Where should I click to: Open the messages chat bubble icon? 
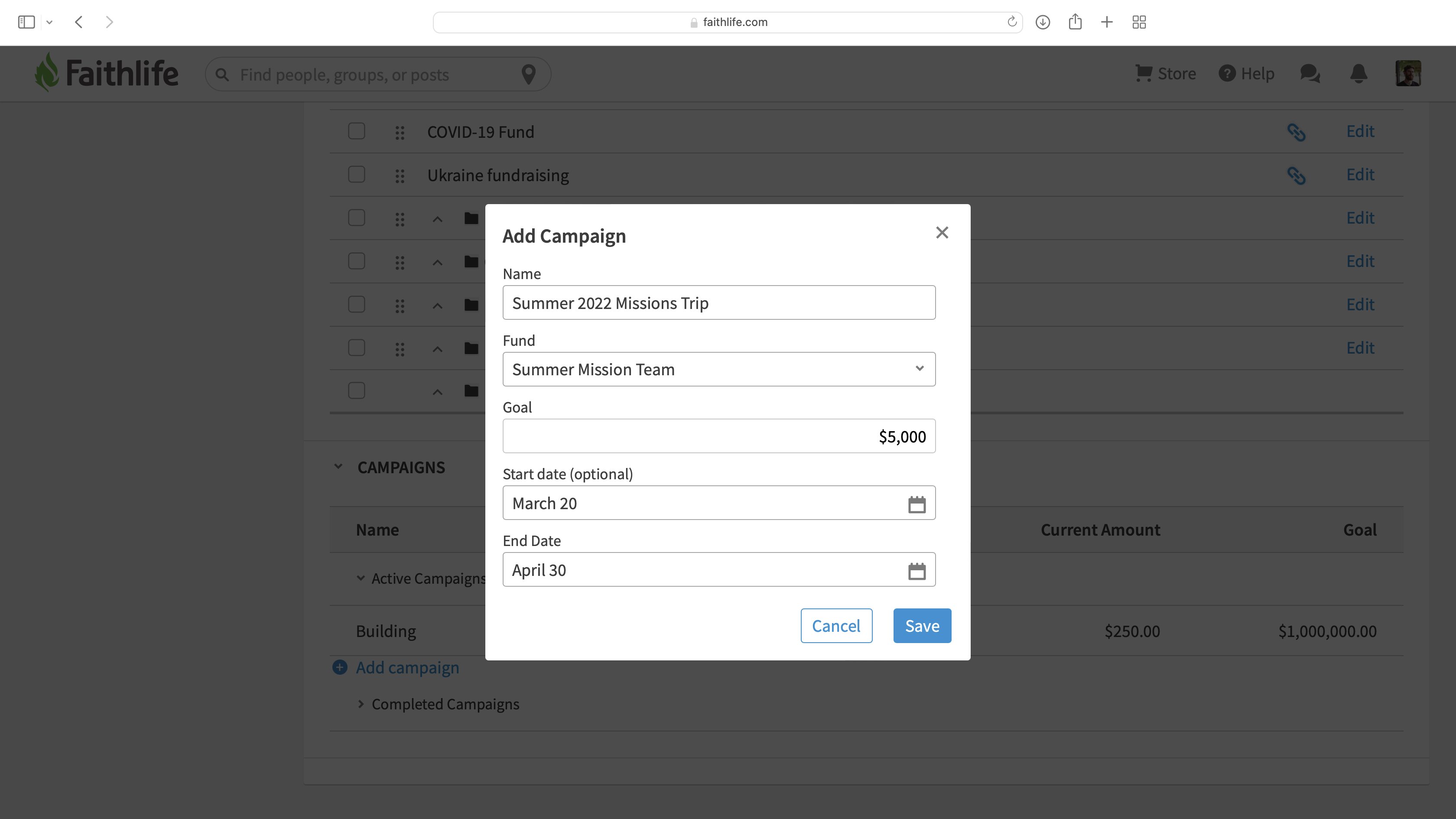[x=1310, y=74]
